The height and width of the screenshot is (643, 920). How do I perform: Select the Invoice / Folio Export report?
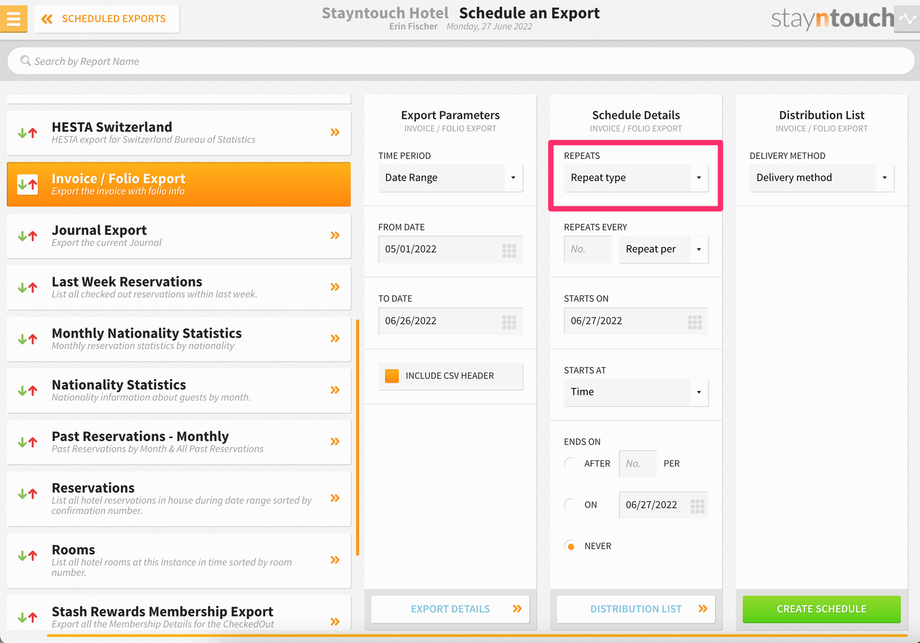coord(179,184)
